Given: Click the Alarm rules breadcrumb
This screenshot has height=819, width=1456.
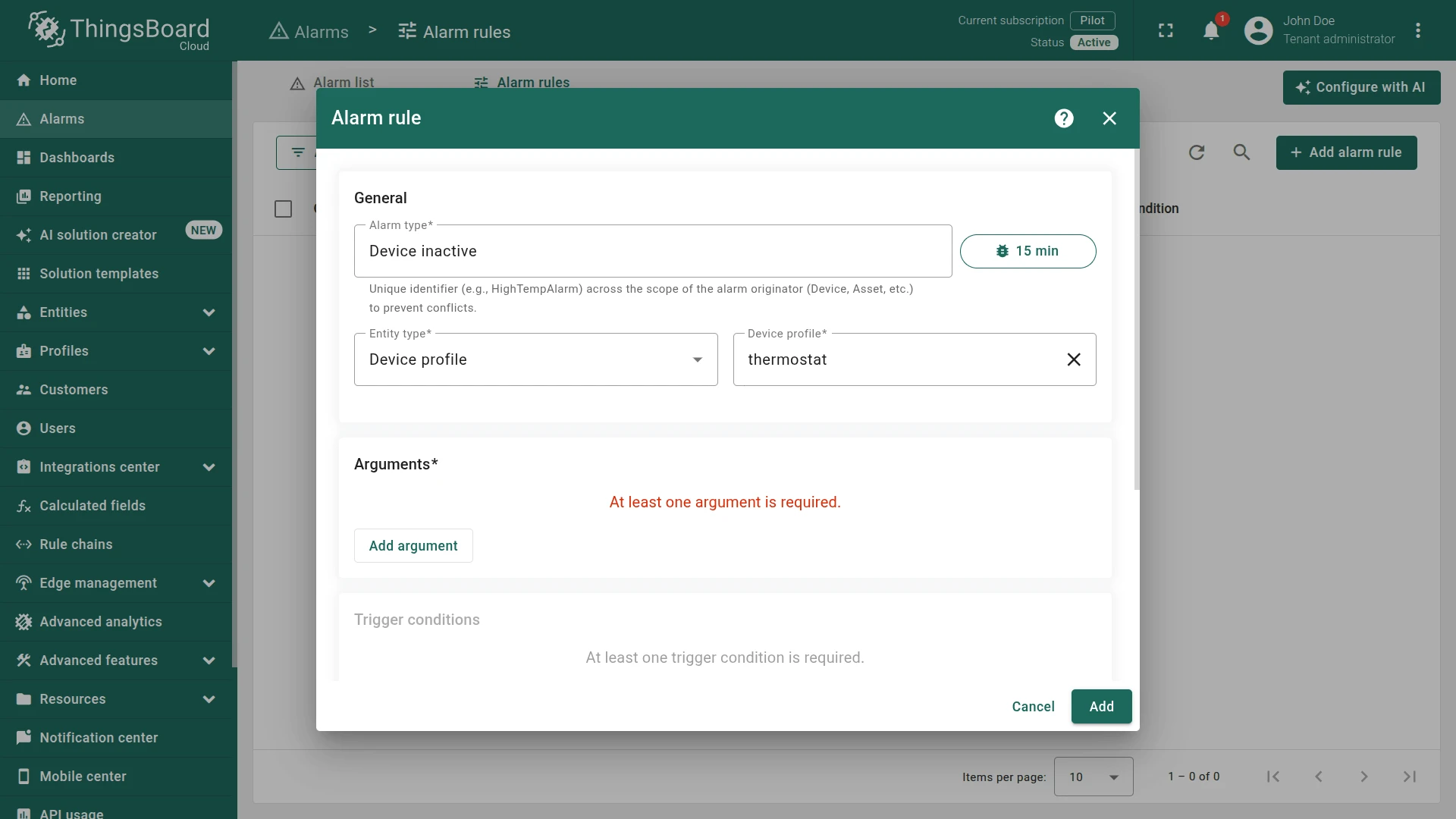Looking at the screenshot, I should (x=454, y=32).
